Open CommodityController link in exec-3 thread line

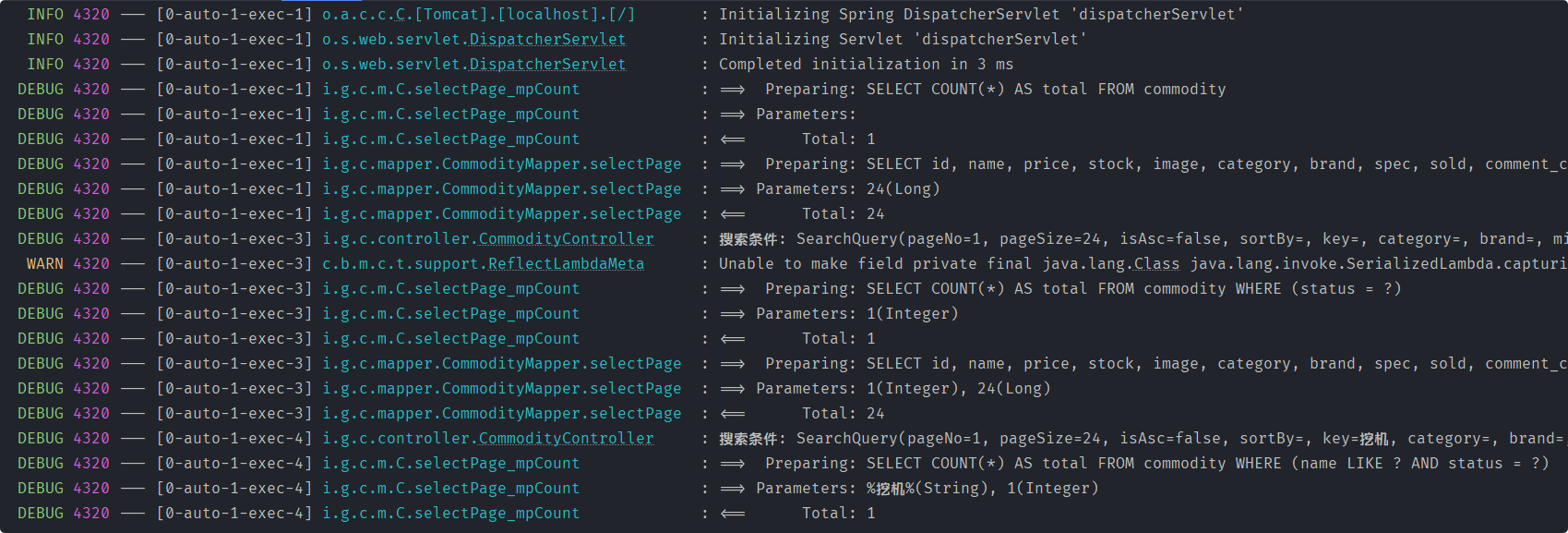click(x=566, y=239)
